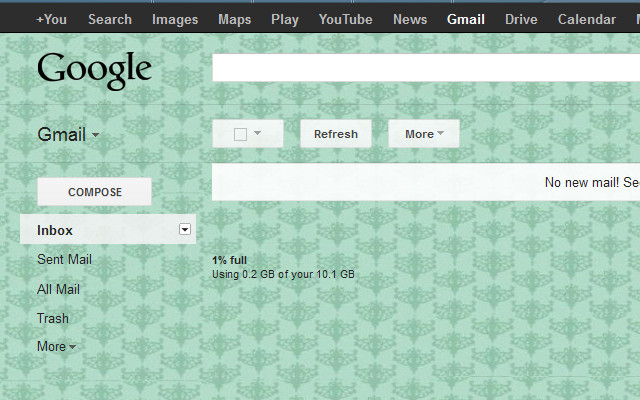Open the More actions toolbar dropdown

pos(424,133)
